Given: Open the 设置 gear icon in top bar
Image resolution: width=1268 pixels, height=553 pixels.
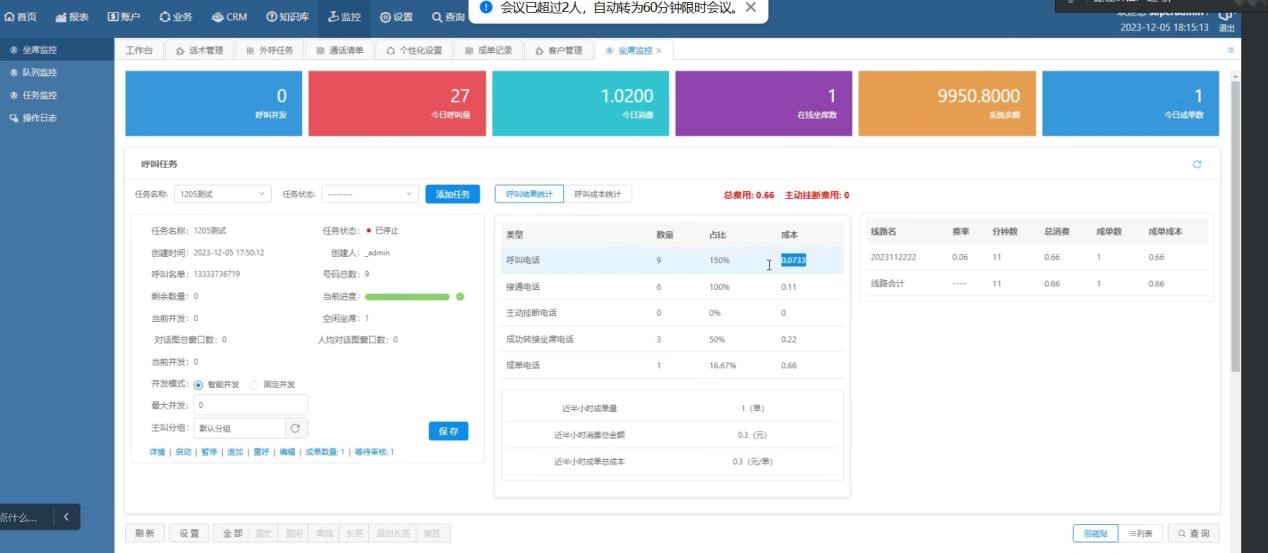Looking at the screenshot, I should click(x=386, y=17).
